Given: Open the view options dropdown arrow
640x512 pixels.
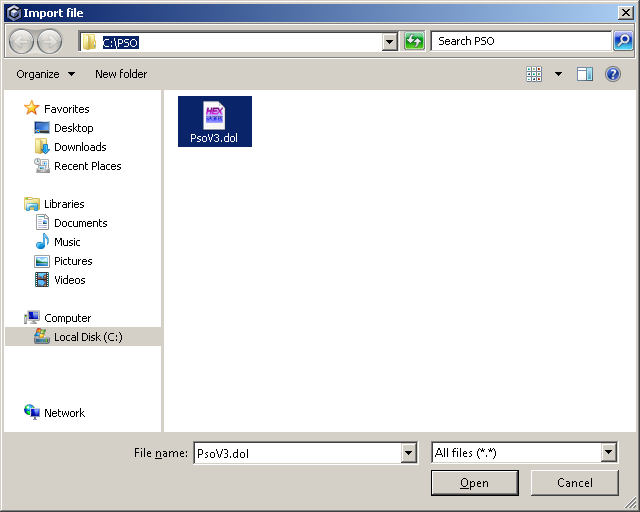Looking at the screenshot, I should (558, 74).
